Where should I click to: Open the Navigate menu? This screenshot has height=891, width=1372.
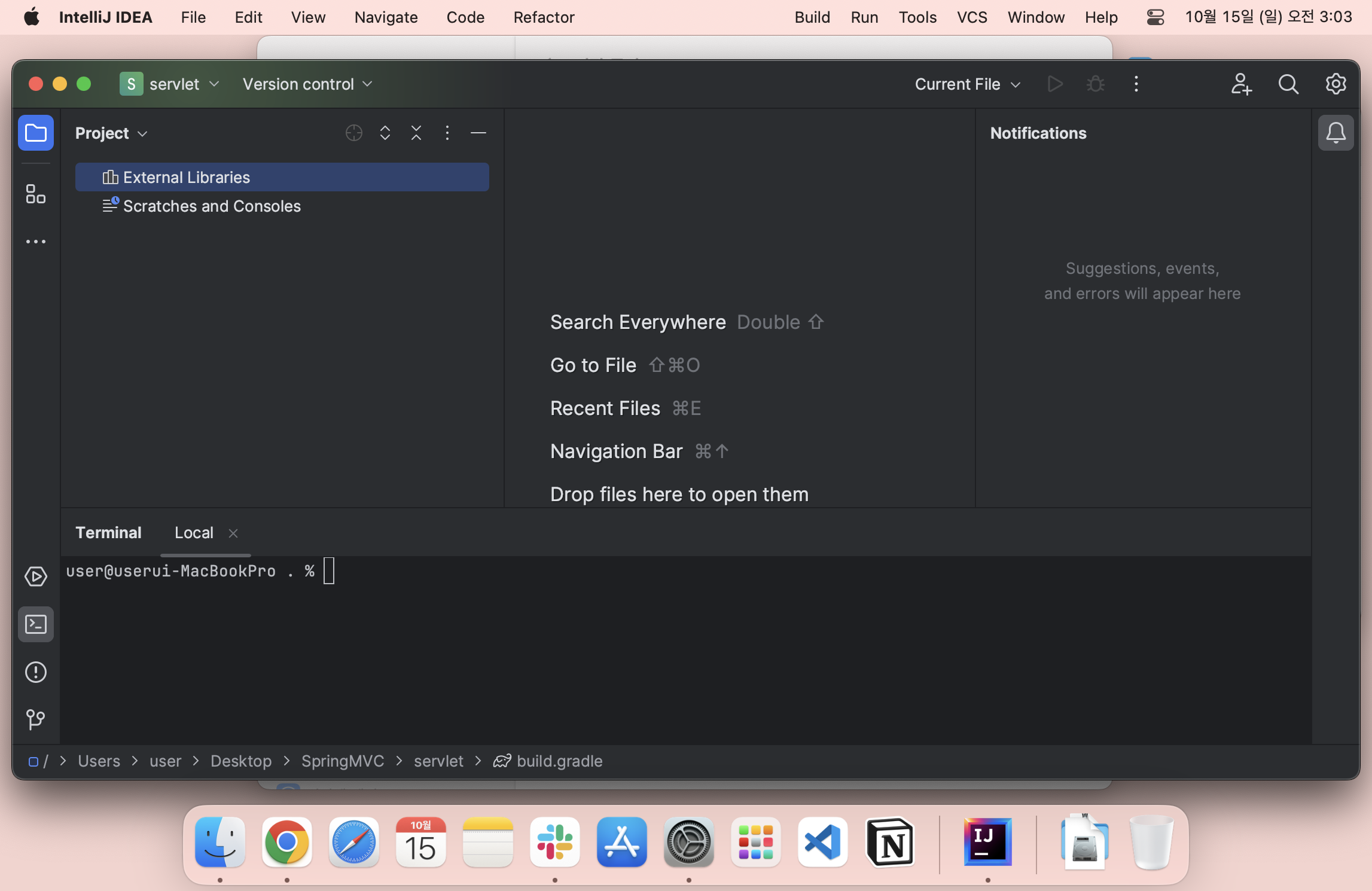pos(385,17)
